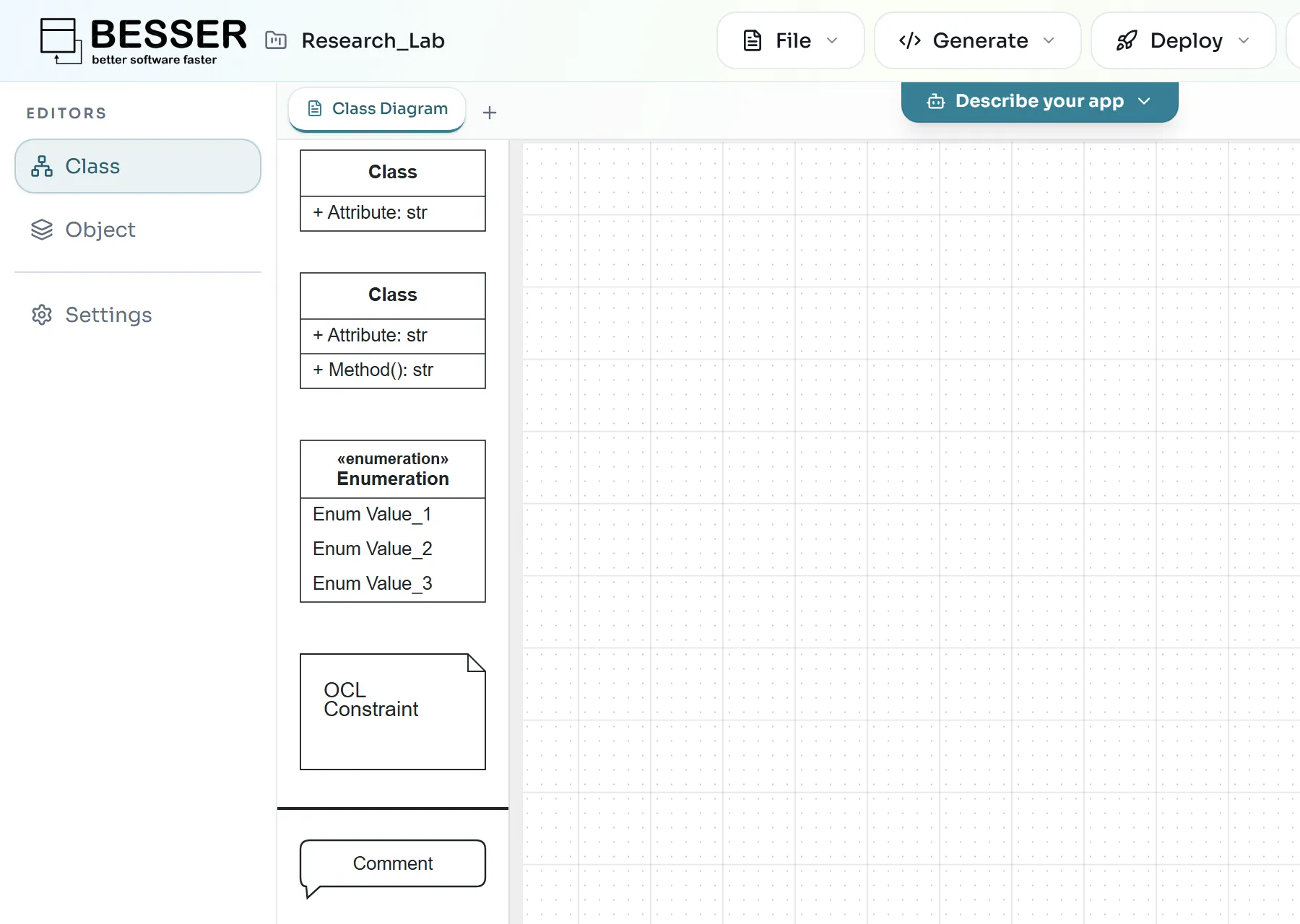Click the project folder icon beside Research_Lab

[276, 40]
